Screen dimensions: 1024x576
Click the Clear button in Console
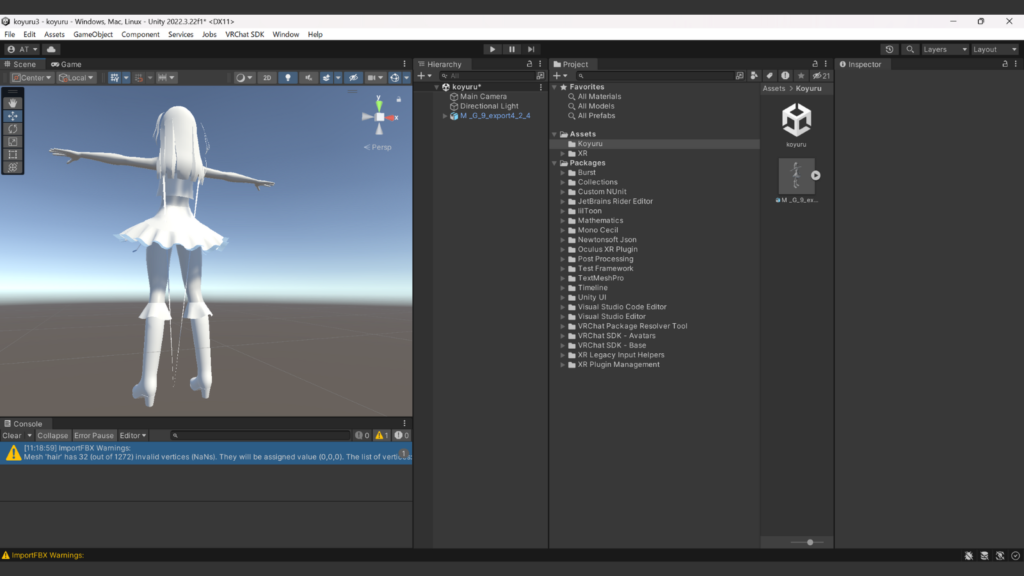(12, 436)
